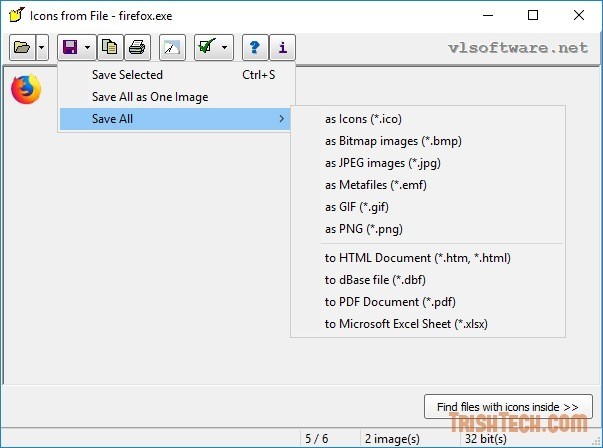Image resolution: width=603 pixels, height=448 pixels.
Task: Click the green checkmark select icon
Action: coord(207,48)
